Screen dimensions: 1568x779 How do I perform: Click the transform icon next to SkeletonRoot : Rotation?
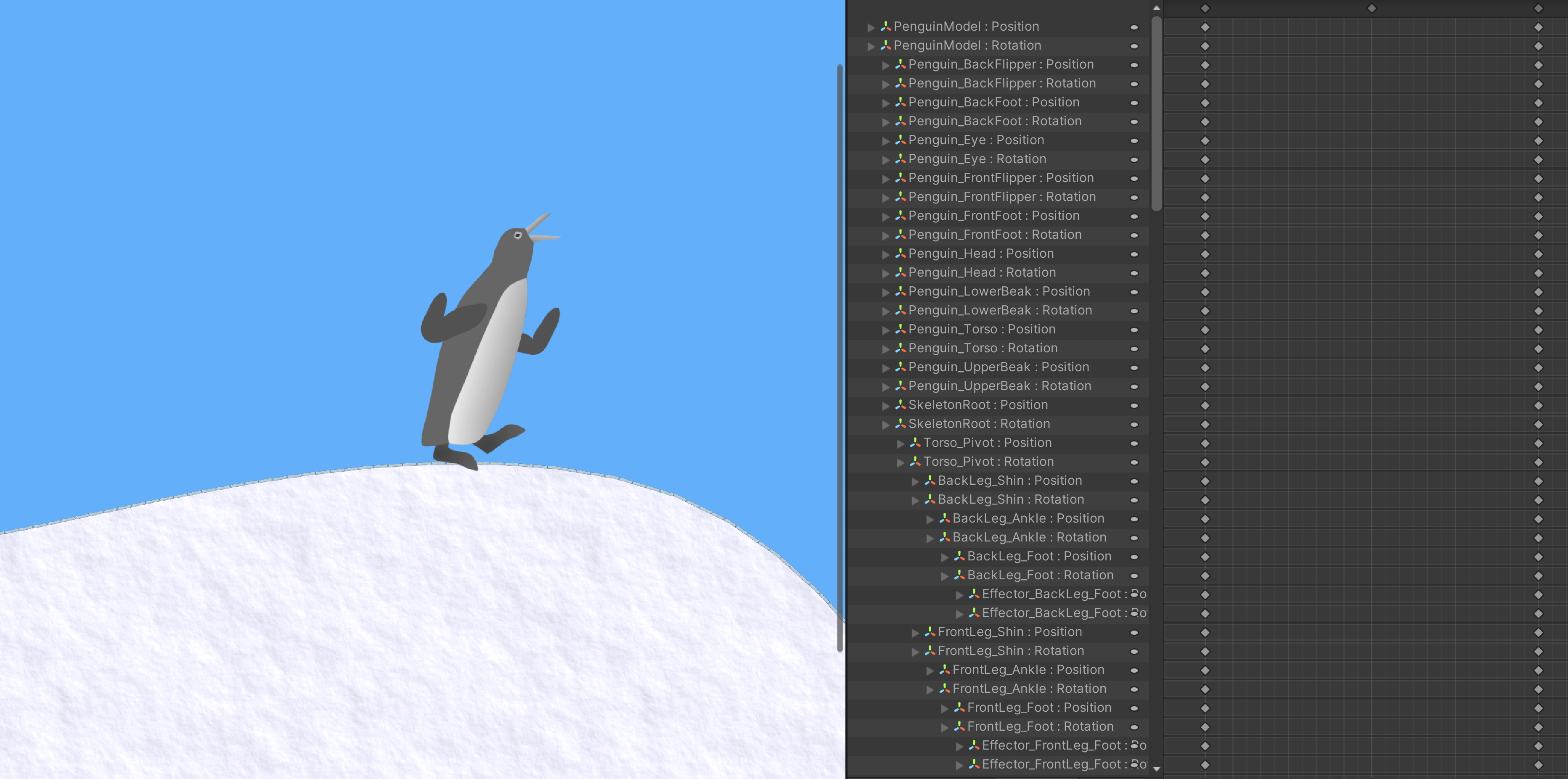tap(900, 424)
